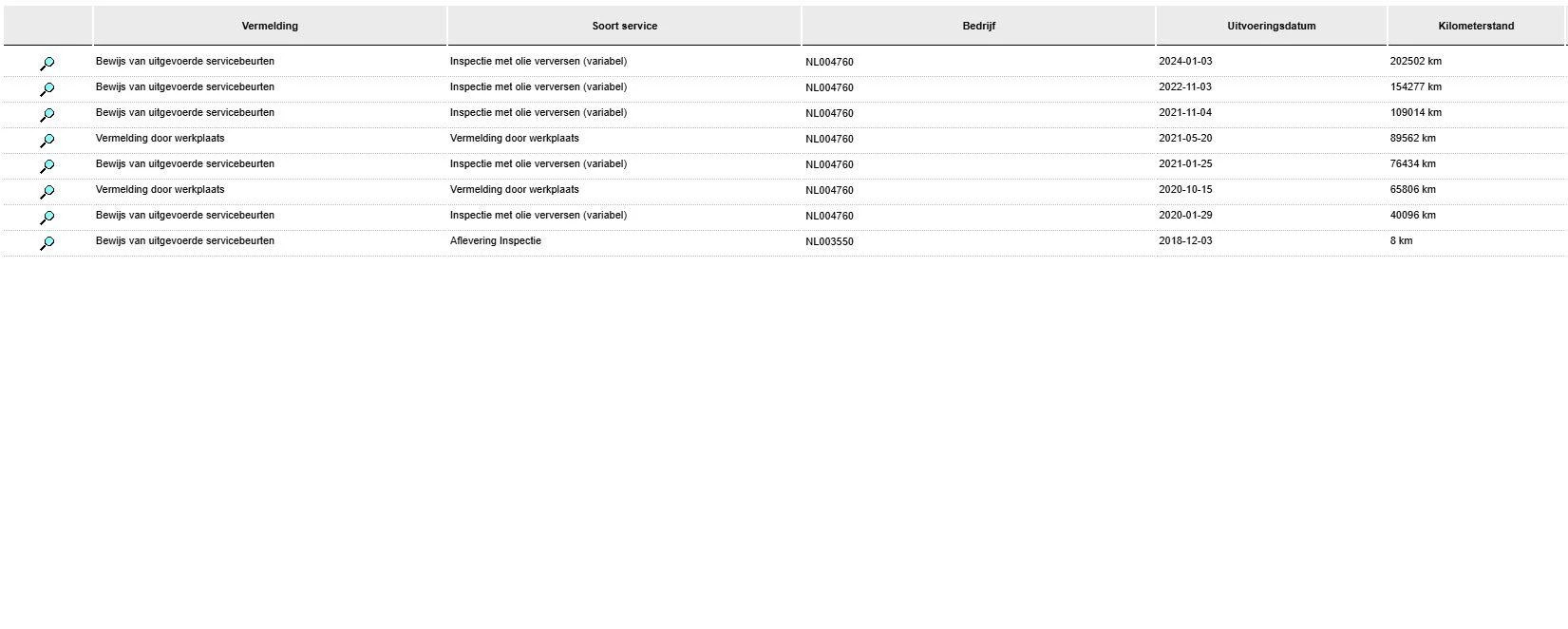This screenshot has width=1568, height=629.
Task: Open magnifier for the 89562 km workshop notice
Action: (x=47, y=141)
